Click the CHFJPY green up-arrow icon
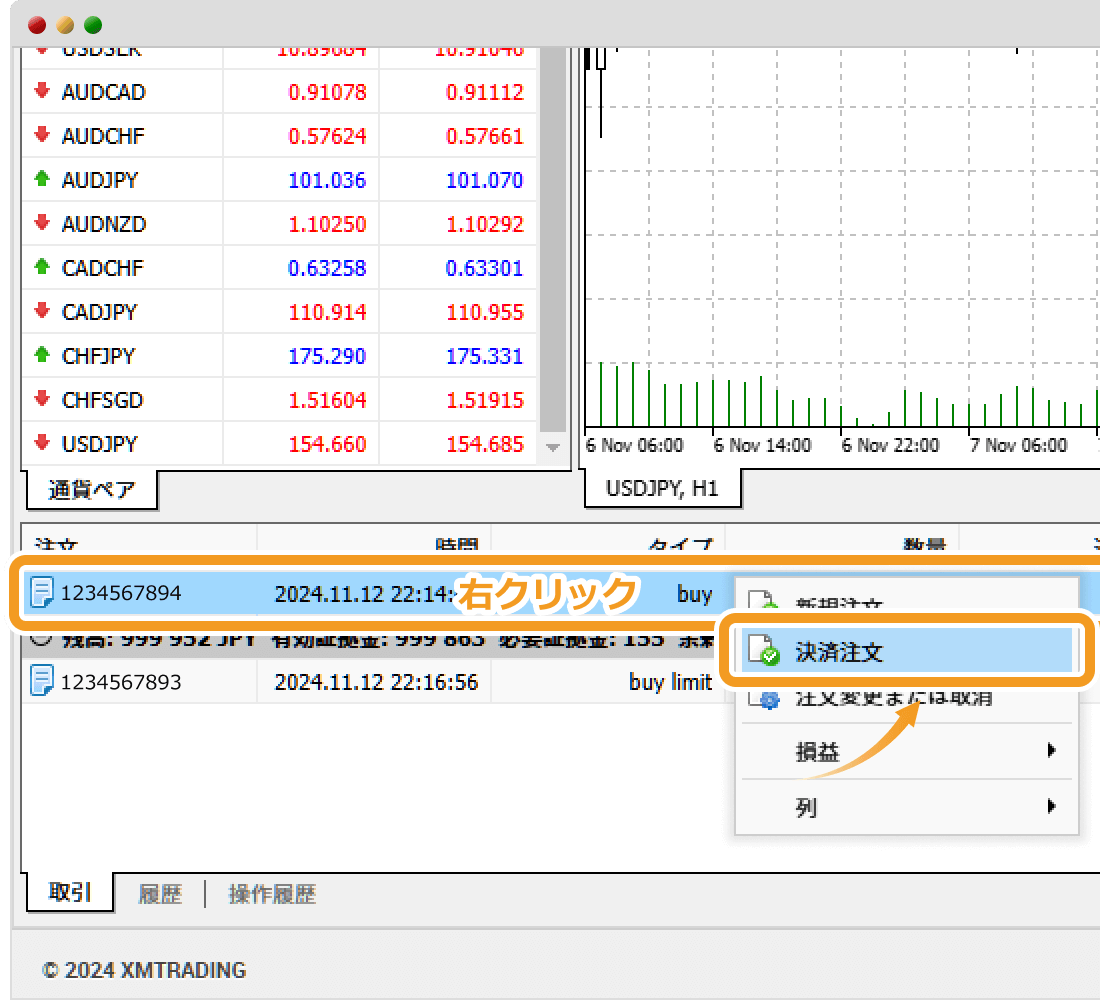 pyautogui.click(x=42, y=355)
